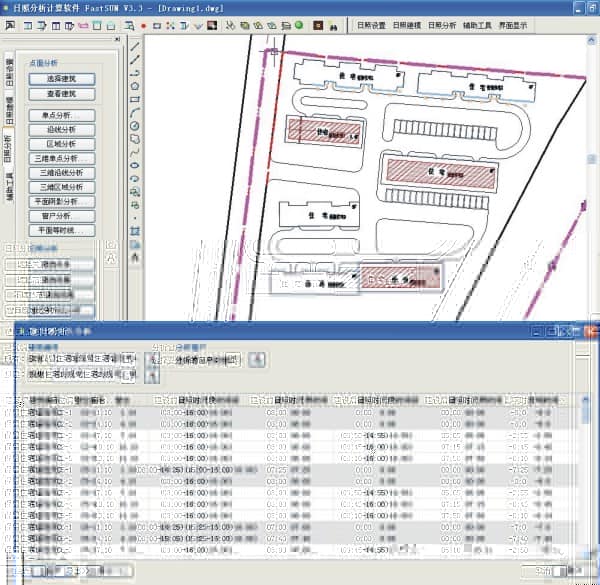Select the Circle draw tool
Screen dimensions: 600x585
point(135,125)
